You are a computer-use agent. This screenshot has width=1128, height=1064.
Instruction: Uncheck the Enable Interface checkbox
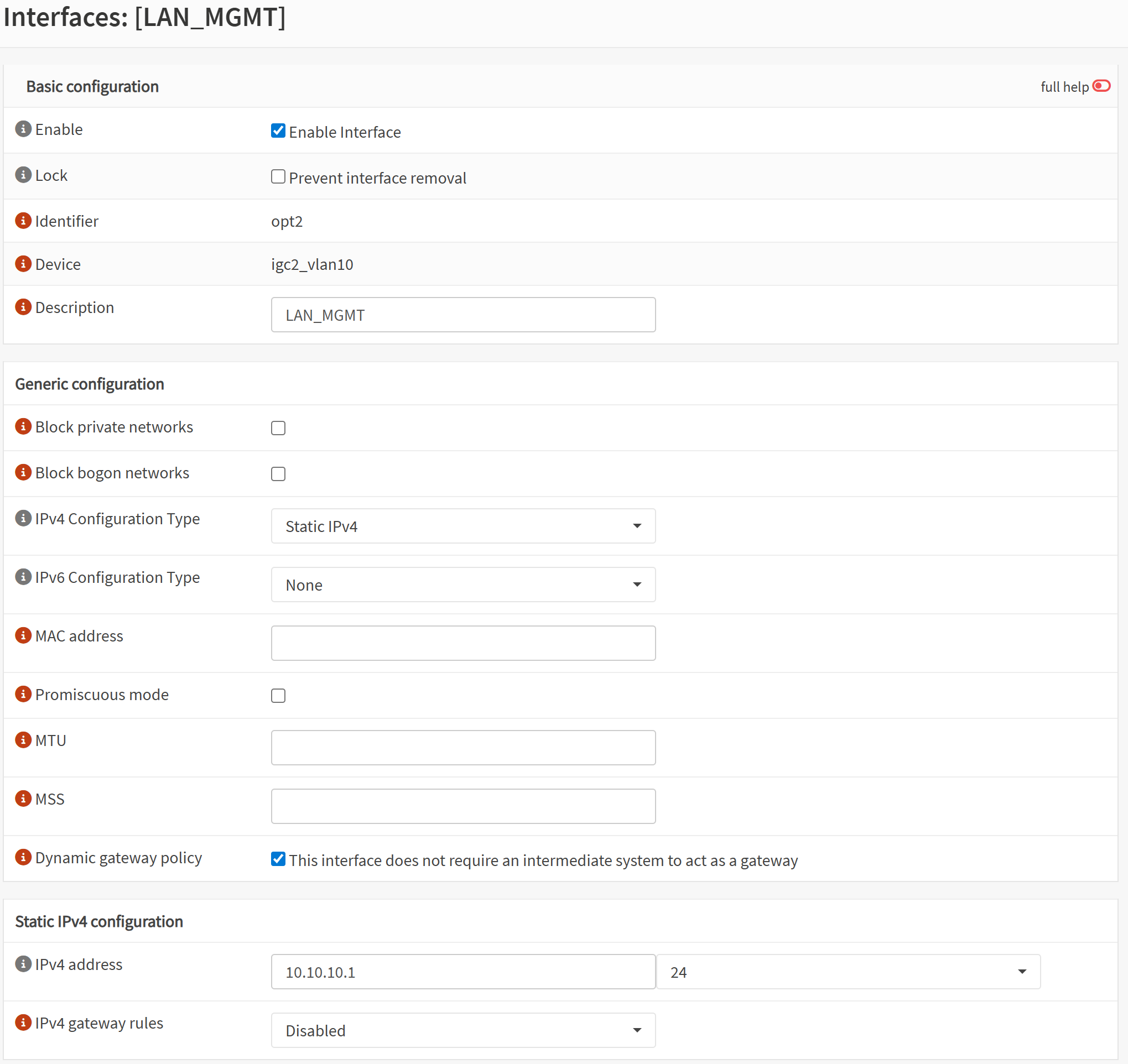278,131
